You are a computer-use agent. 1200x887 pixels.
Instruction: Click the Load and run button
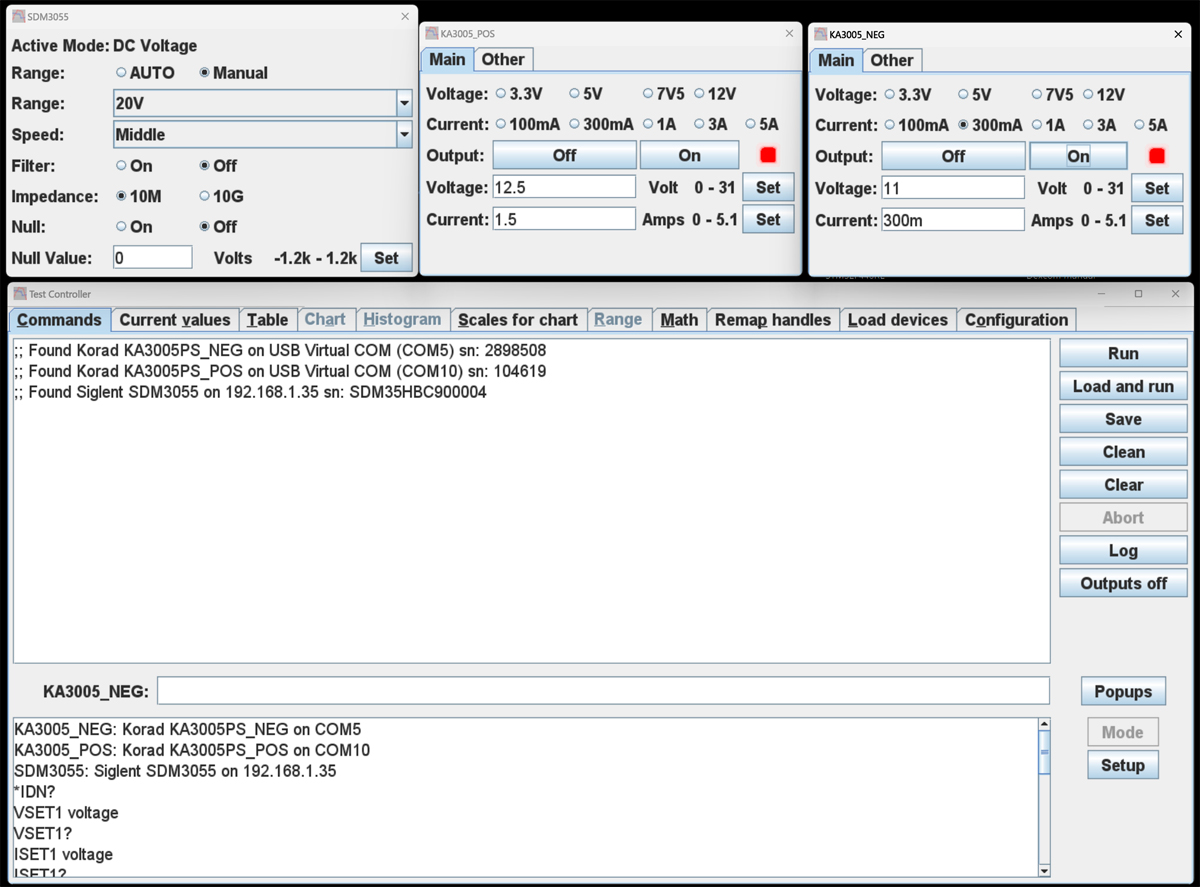point(1123,386)
